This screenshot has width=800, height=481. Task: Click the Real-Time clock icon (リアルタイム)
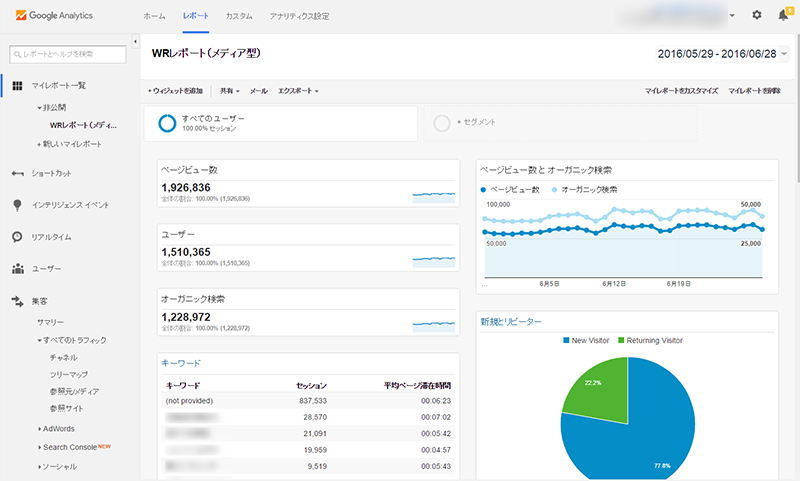(x=17, y=237)
